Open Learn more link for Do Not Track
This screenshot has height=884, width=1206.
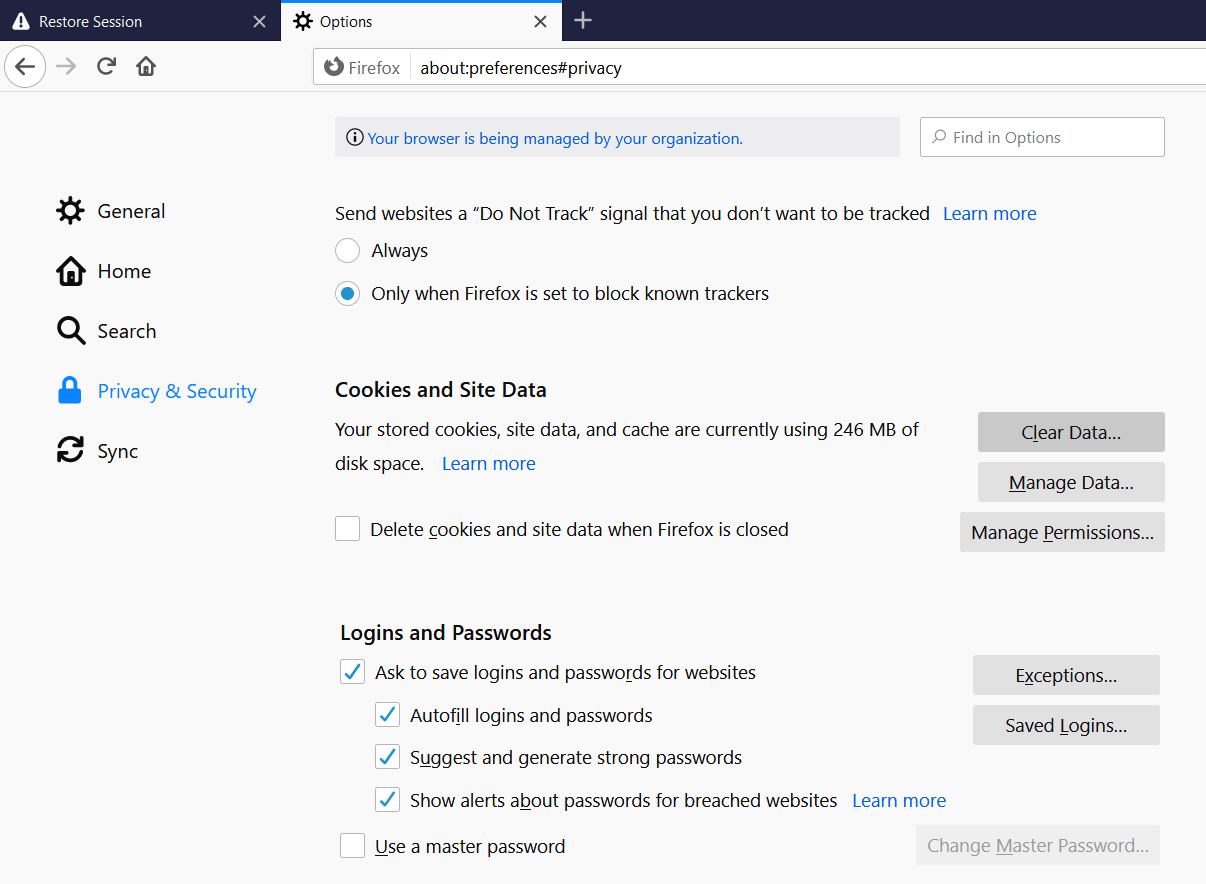tap(989, 213)
